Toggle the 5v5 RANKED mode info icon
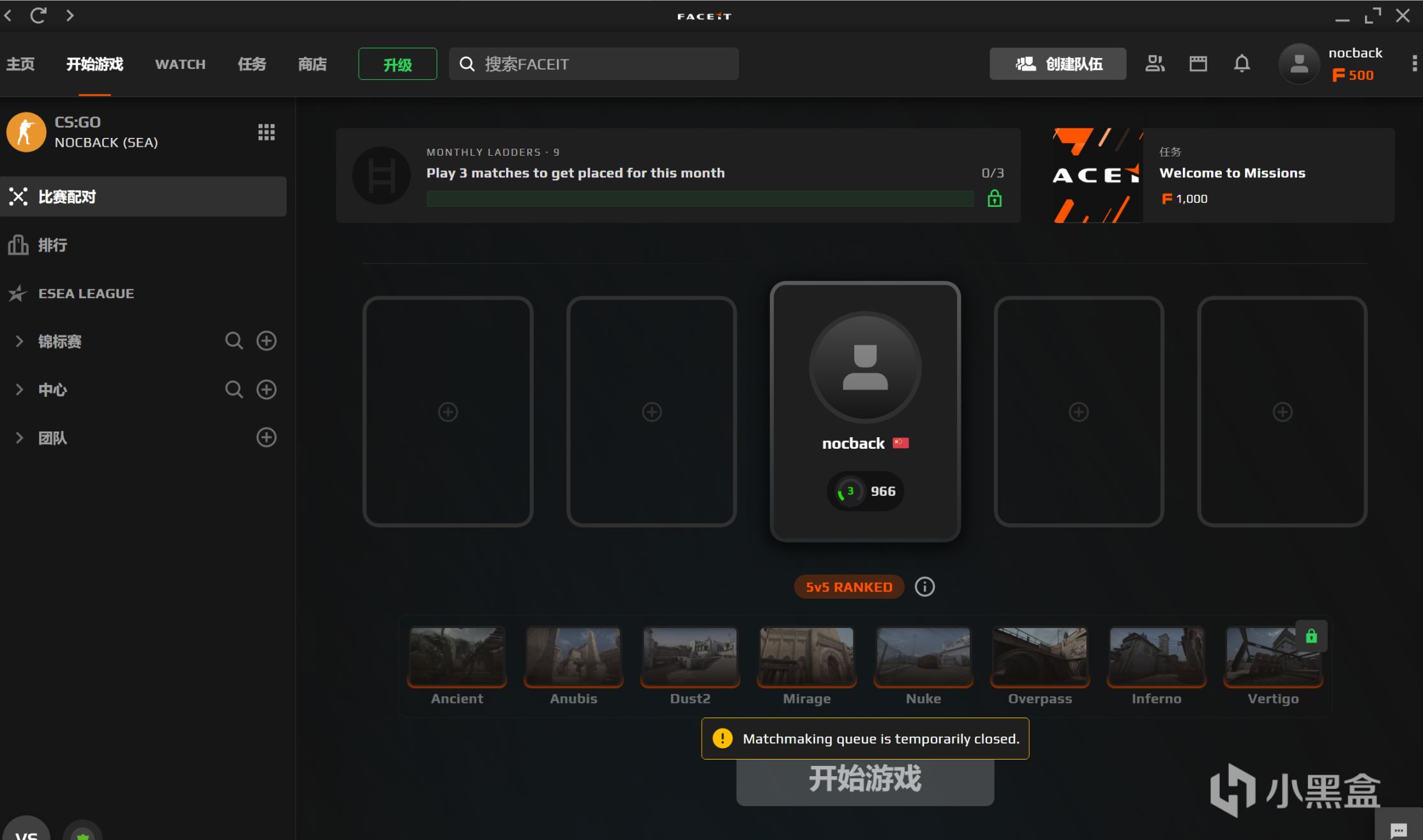Screen dimensions: 1423x840 pyautogui.click(x=924, y=587)
